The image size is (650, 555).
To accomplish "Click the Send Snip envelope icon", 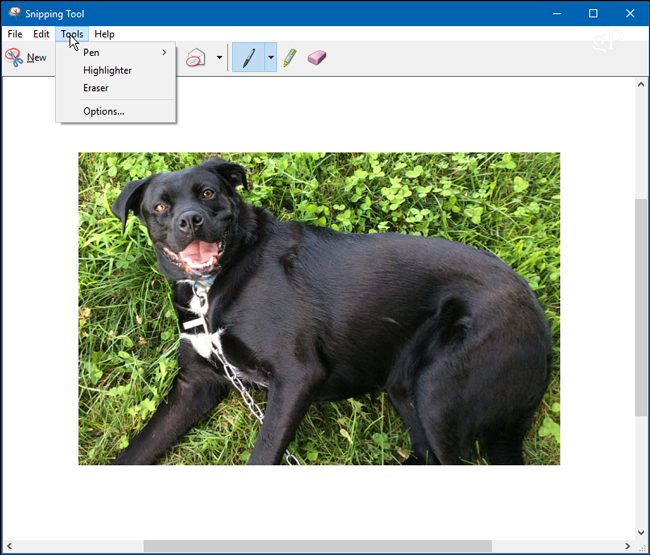I will click(x=196, y=57).
